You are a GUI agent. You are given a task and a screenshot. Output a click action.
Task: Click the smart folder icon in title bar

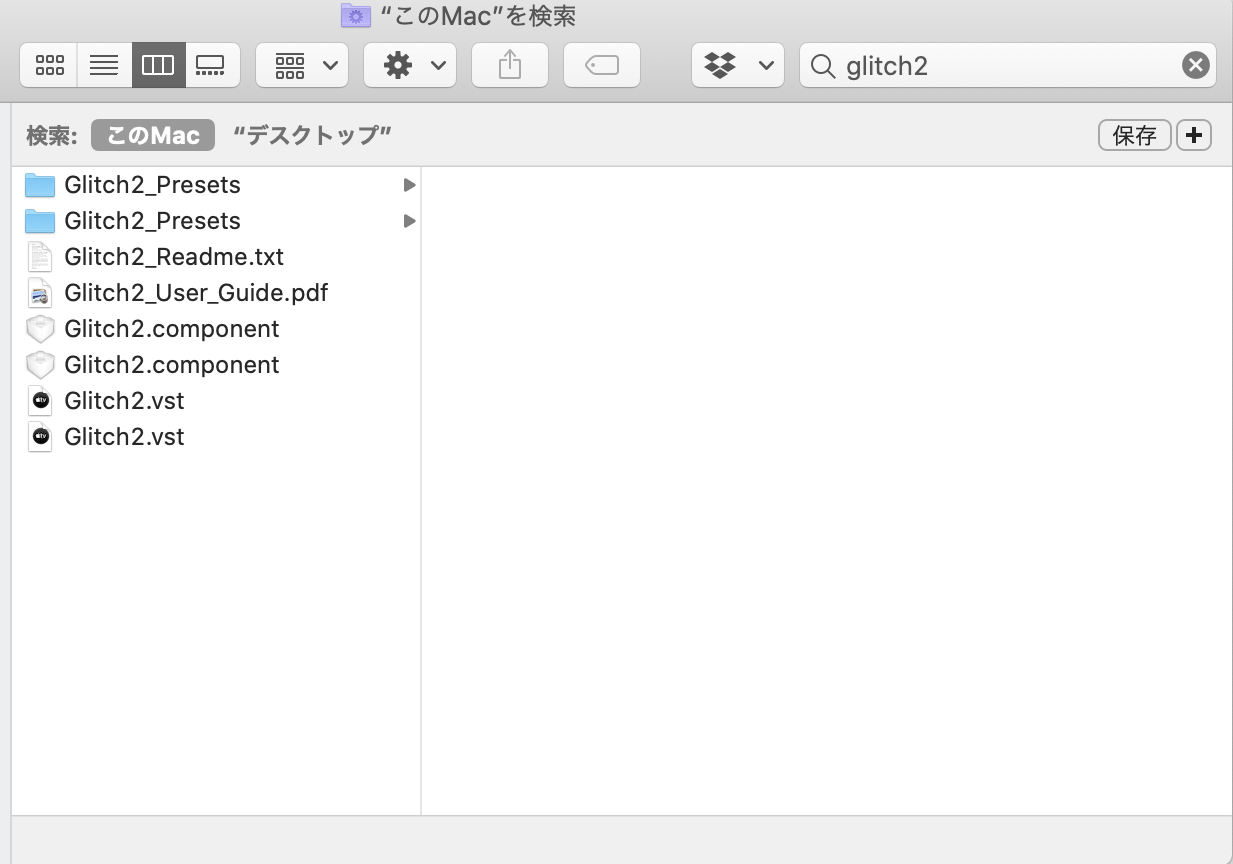355,15
